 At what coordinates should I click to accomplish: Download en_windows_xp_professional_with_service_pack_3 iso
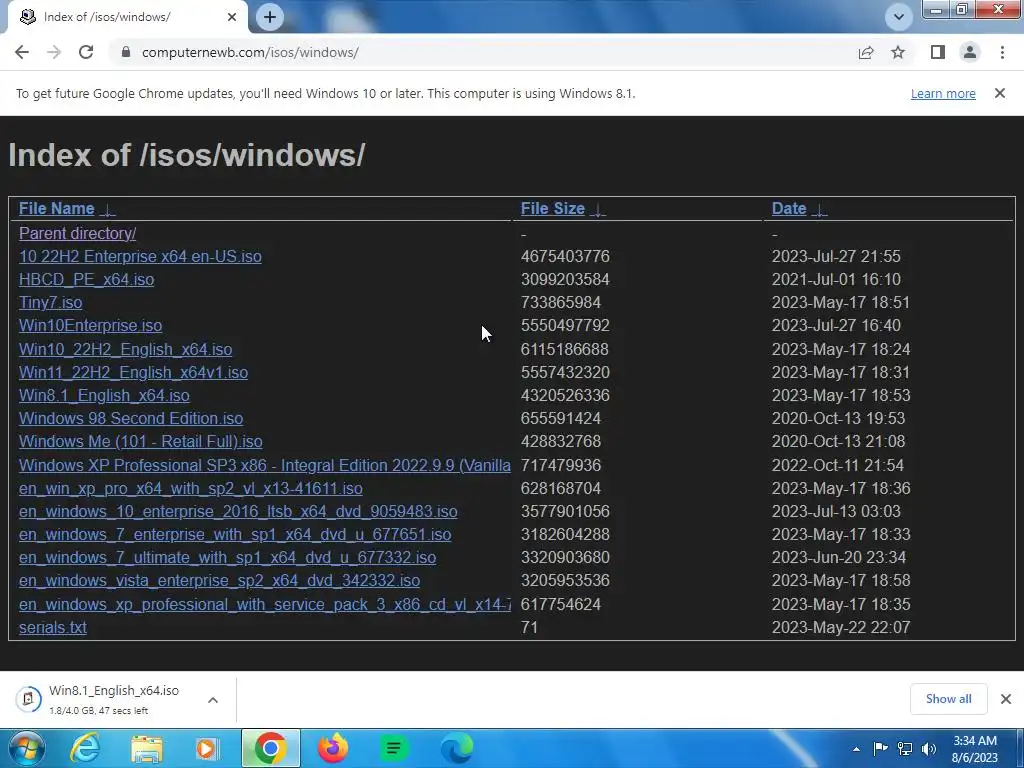tap(264, 605)
